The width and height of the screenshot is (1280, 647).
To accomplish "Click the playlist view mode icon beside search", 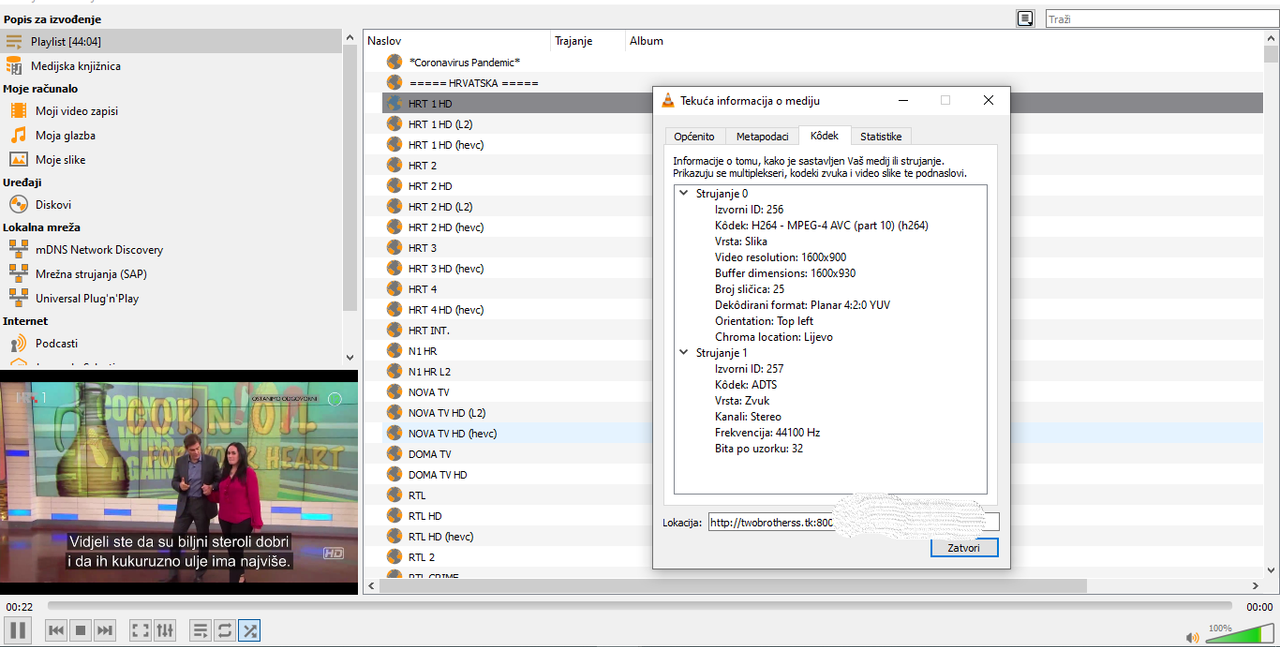I will pos(1025,18).
